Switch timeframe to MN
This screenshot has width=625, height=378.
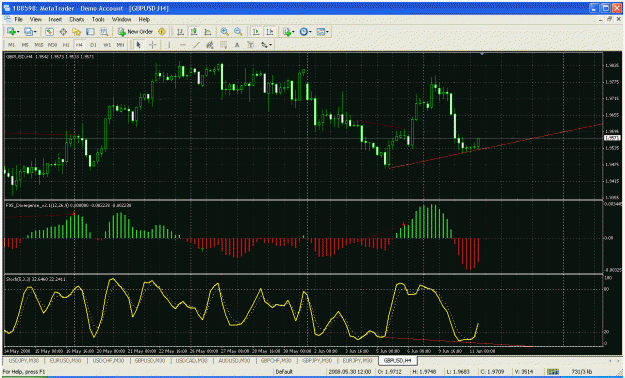point(120,45)
